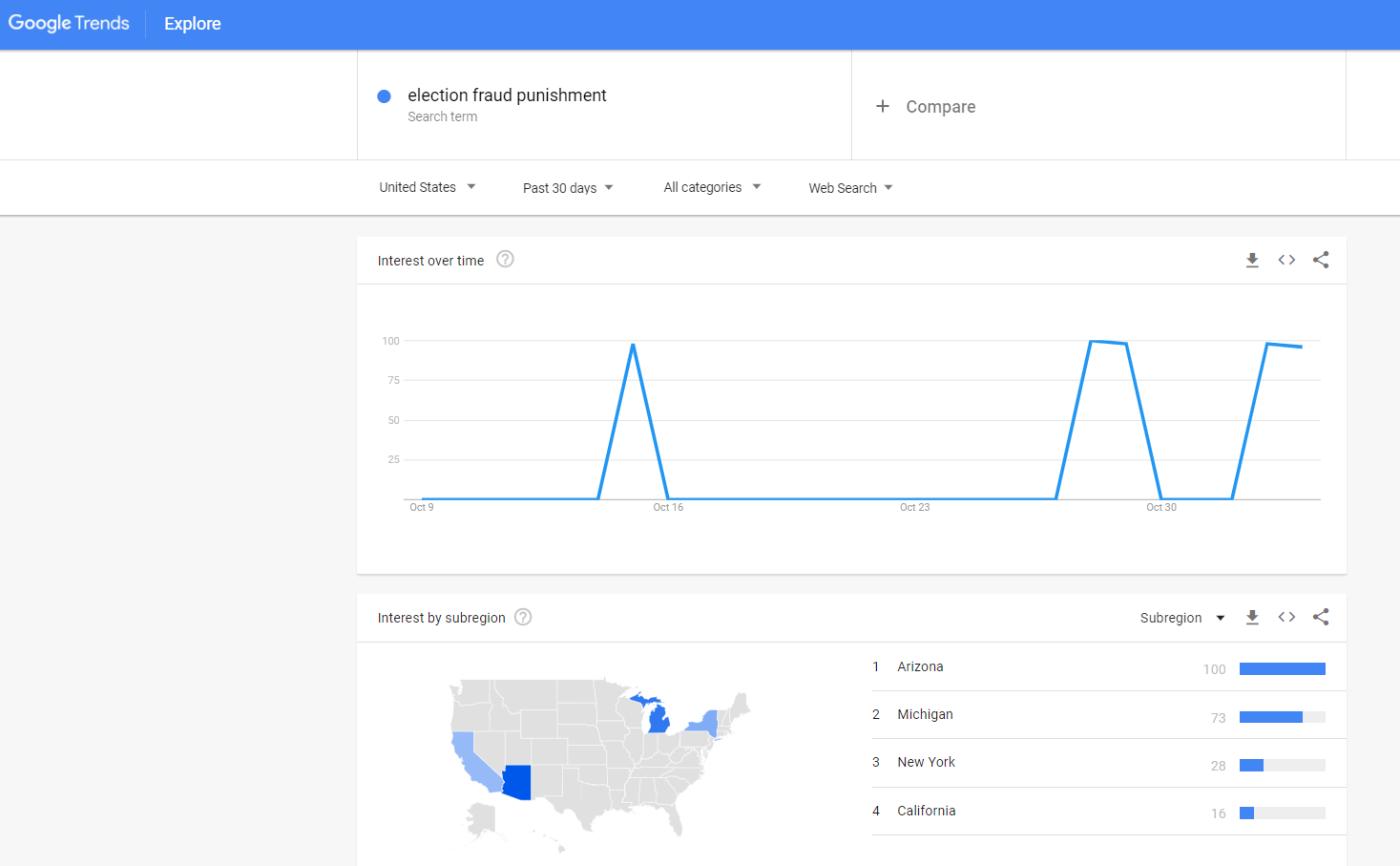Click the blue dot beside the search term

click(385, 96)
